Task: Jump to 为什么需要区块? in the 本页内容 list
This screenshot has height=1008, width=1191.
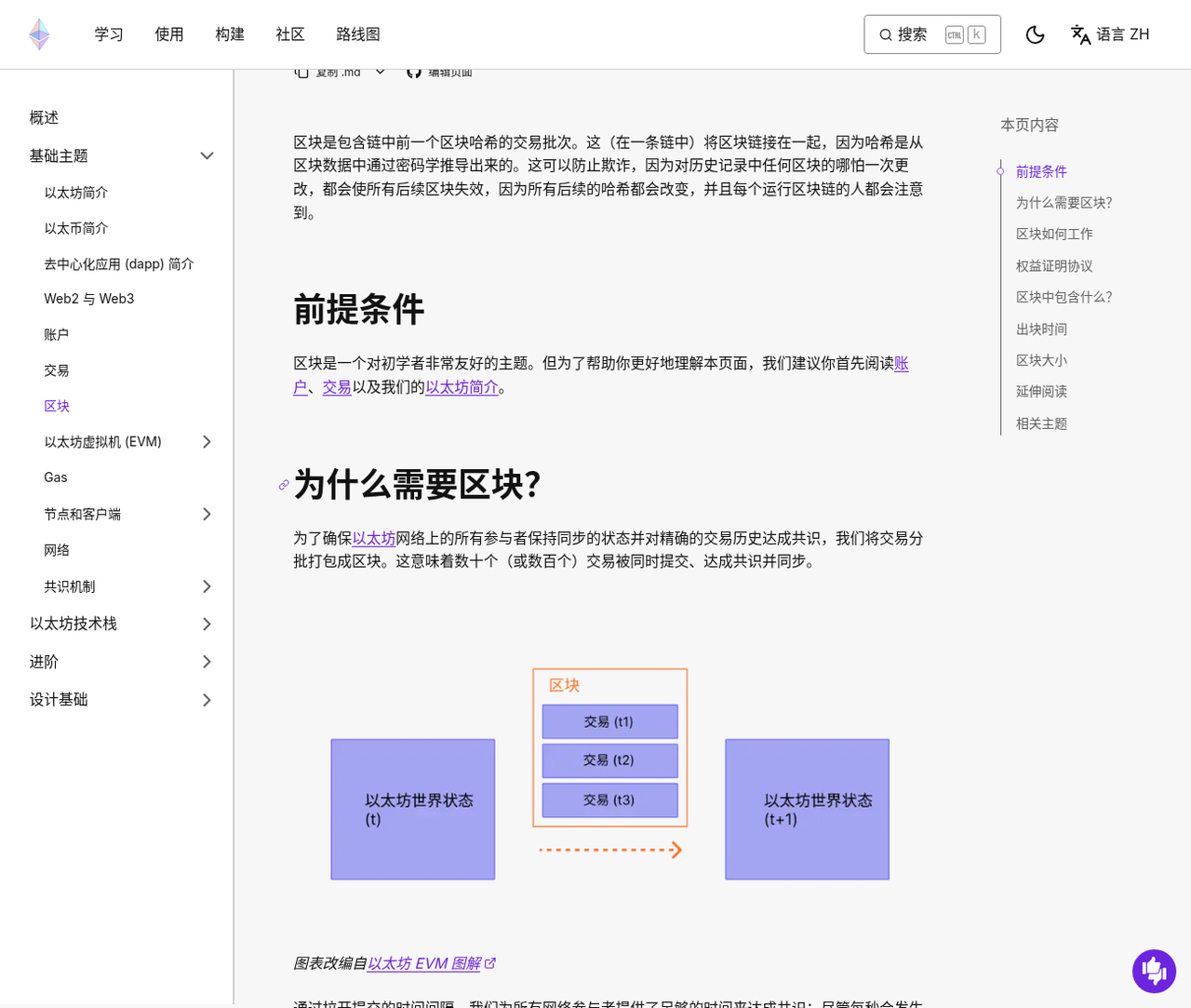Action: click(1064, 203)
